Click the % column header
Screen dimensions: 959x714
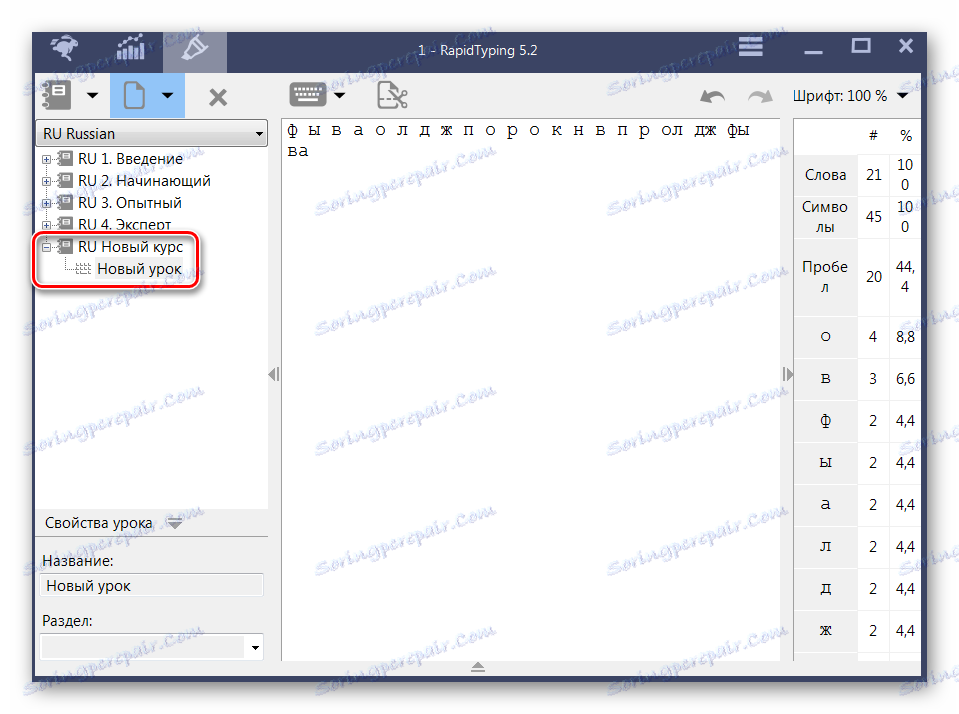[906, 136]
